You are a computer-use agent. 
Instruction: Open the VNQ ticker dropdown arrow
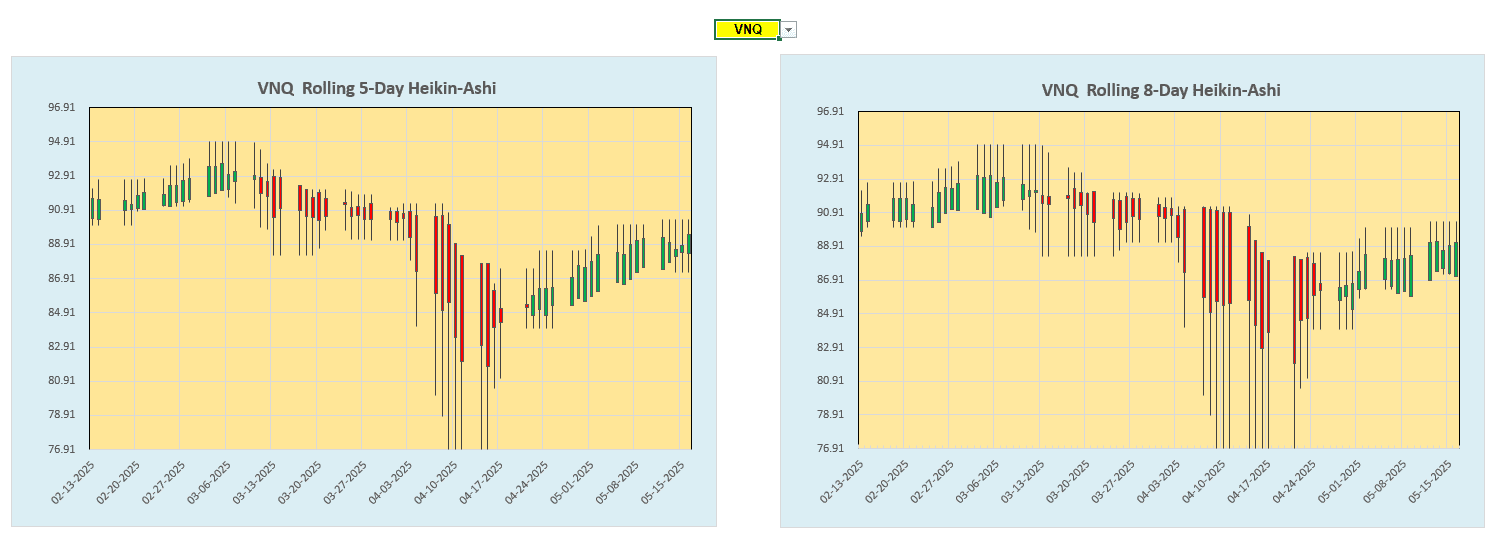tap(789, 30)
